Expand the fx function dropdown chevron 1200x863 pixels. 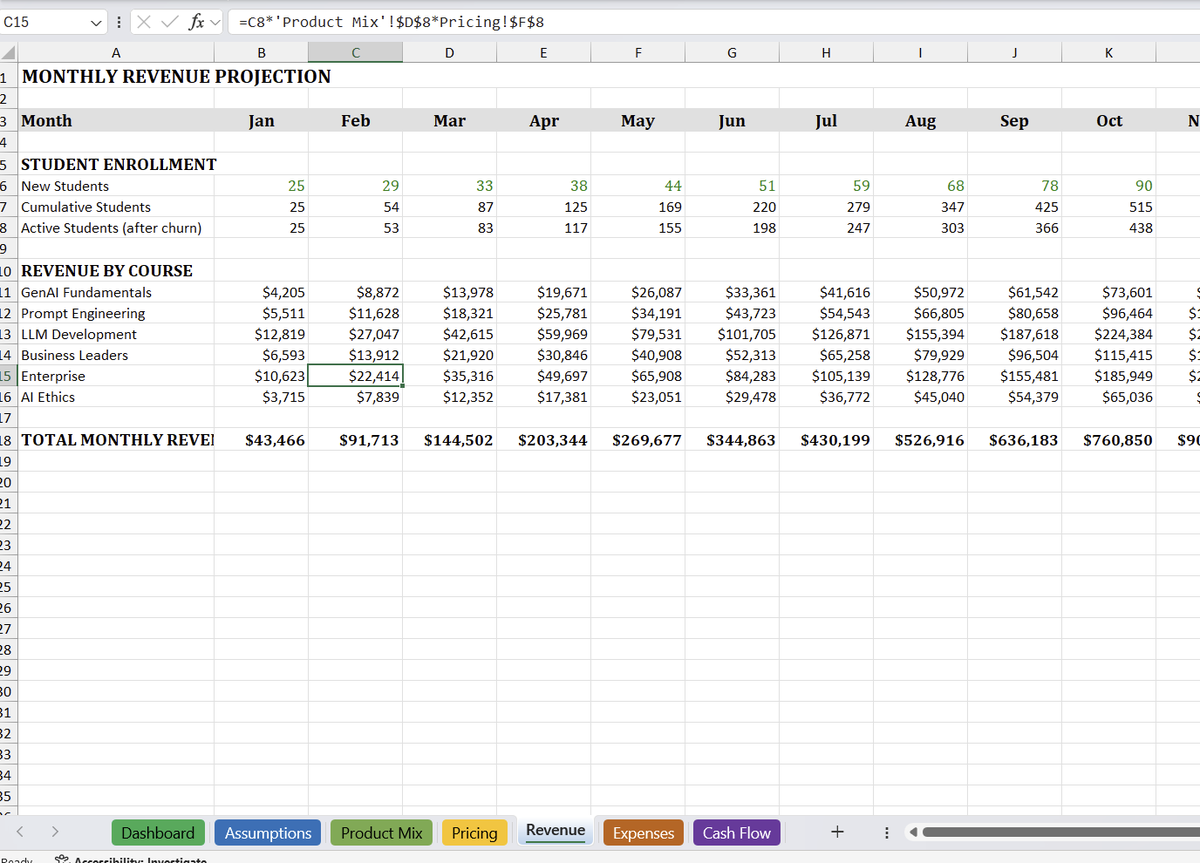[215, 21]
